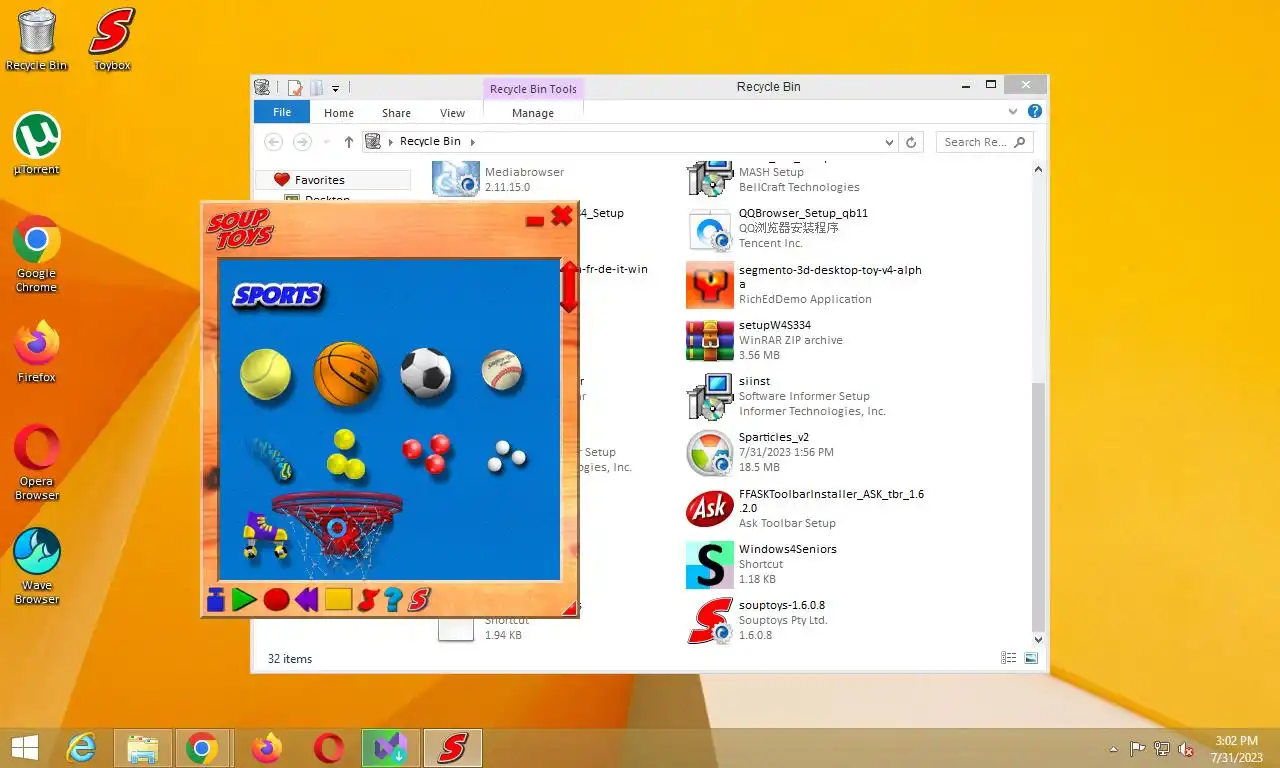Click the red music note icon
The height and width of the screenshot is (768, 1280).
click(x=368, y=600)
